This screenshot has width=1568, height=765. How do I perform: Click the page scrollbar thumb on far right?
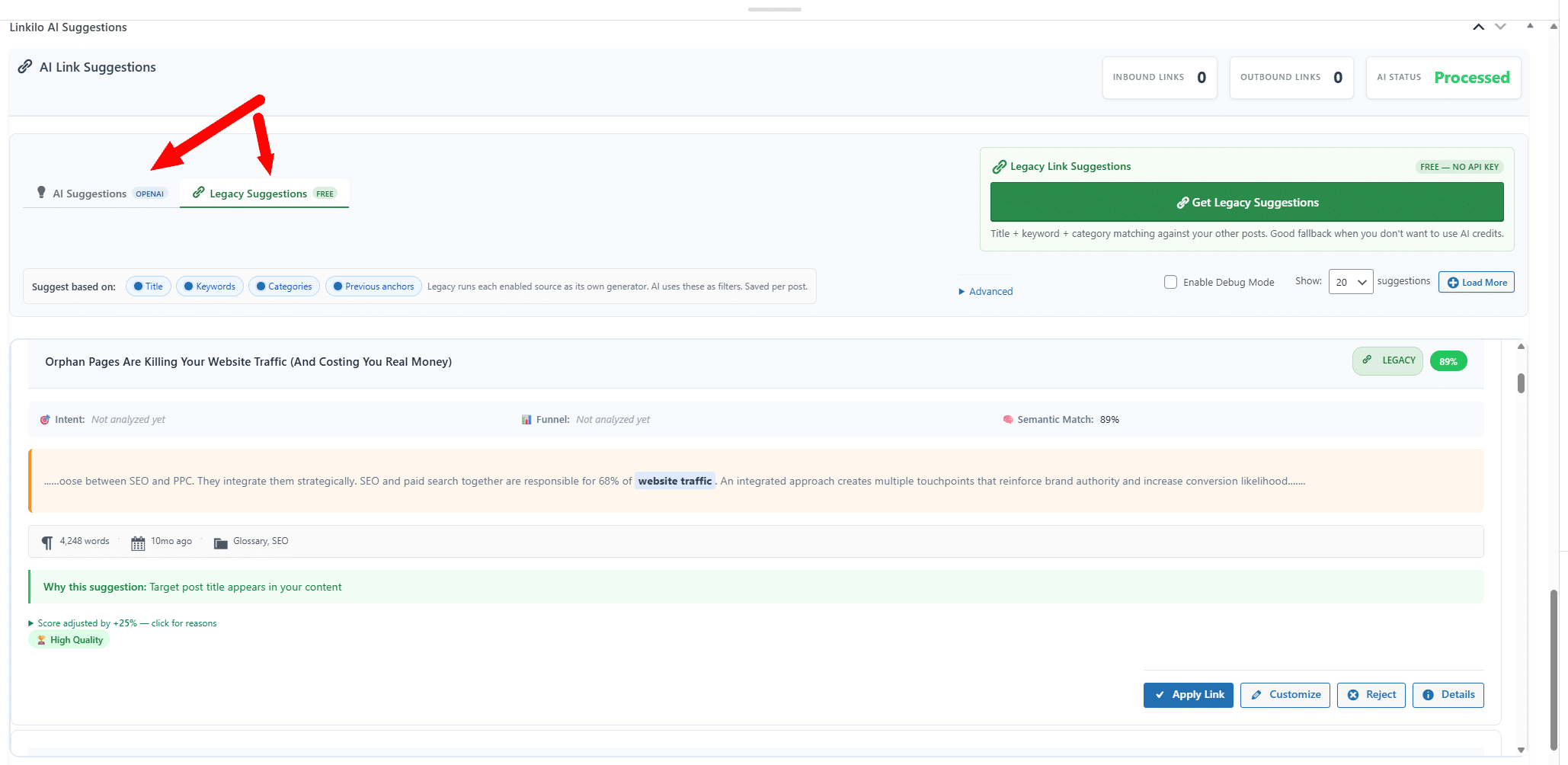1554,669
